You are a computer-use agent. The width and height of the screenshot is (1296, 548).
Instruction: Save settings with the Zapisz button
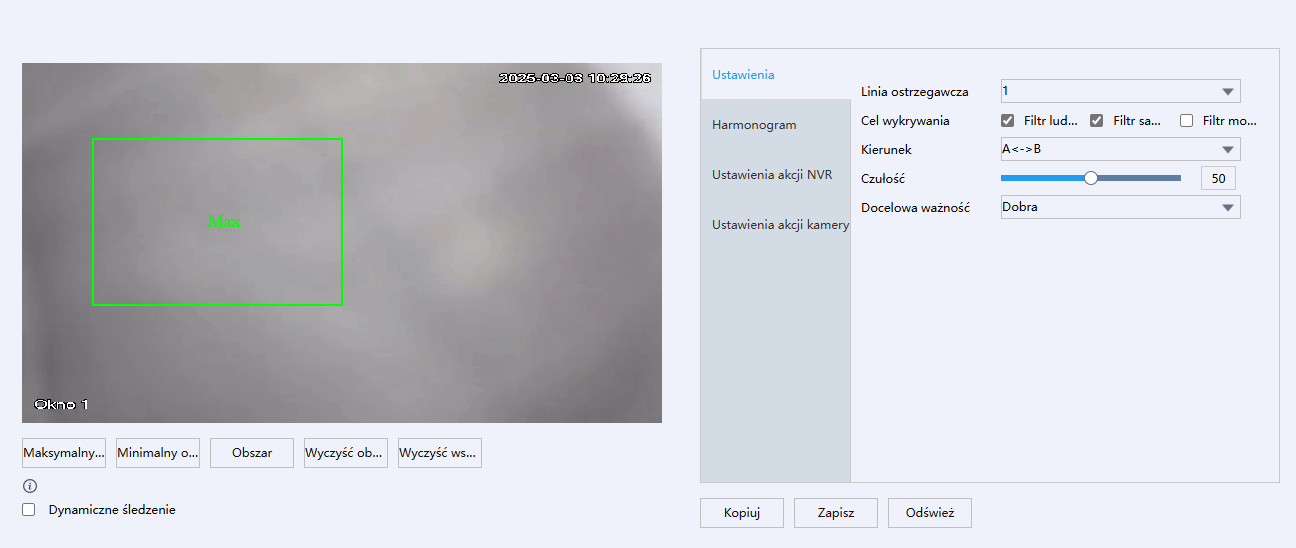[x=836, y=513]
